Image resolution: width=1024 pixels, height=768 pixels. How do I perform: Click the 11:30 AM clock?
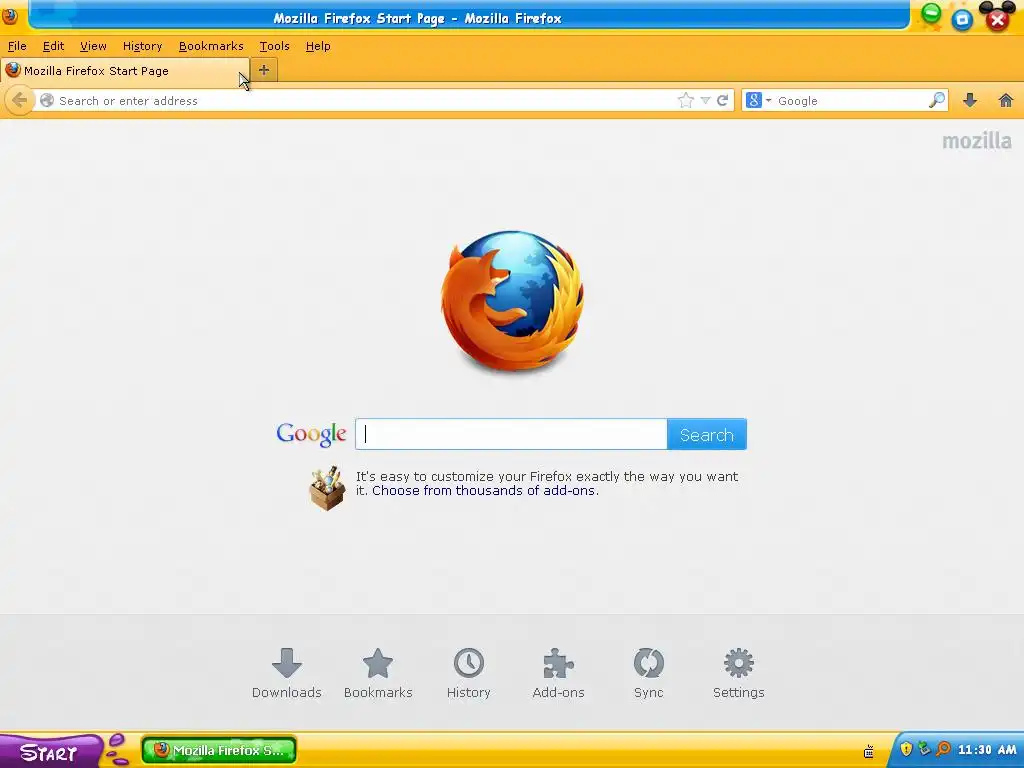[987, 750]
